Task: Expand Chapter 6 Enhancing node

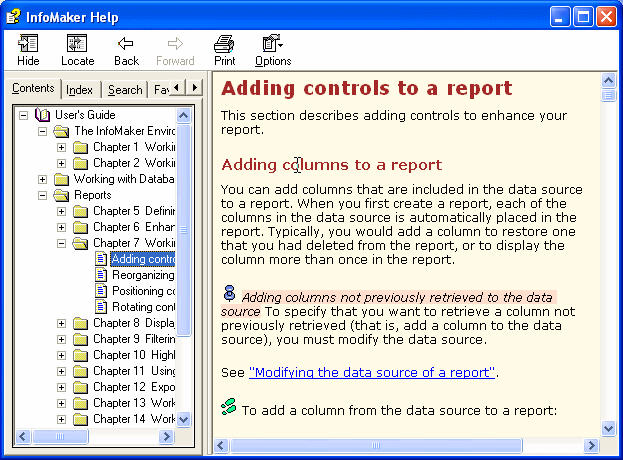Action: (x=61, y=227)
